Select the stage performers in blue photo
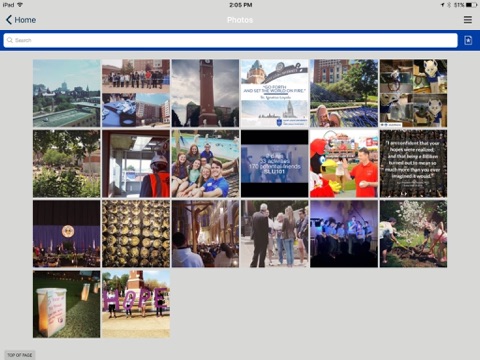This screenshot has height=360, width=480. coord(344,234)
